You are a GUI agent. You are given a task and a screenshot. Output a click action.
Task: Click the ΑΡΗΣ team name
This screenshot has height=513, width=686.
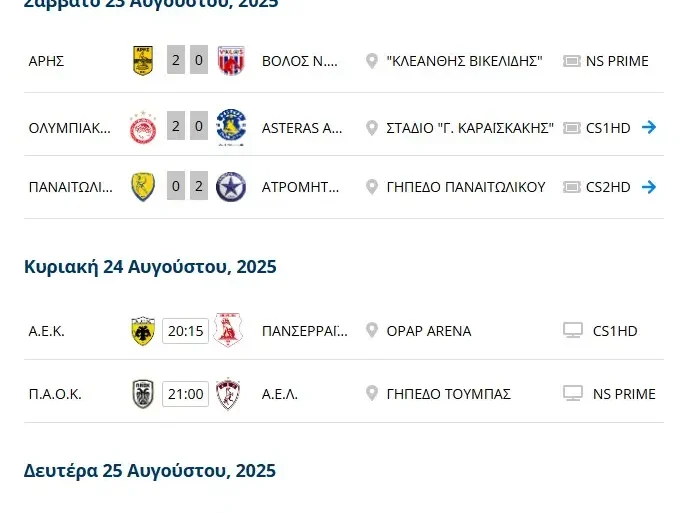point(47,61)
